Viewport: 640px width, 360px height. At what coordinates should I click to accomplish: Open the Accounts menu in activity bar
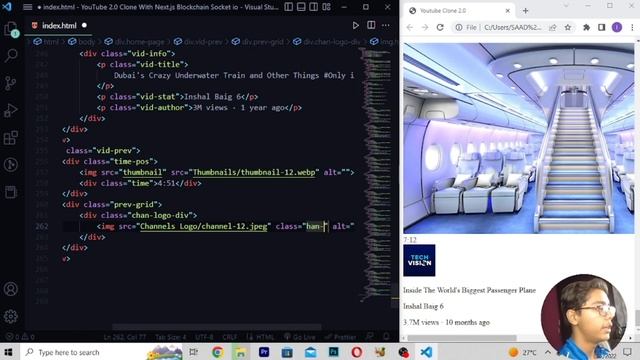coord(11,289)
